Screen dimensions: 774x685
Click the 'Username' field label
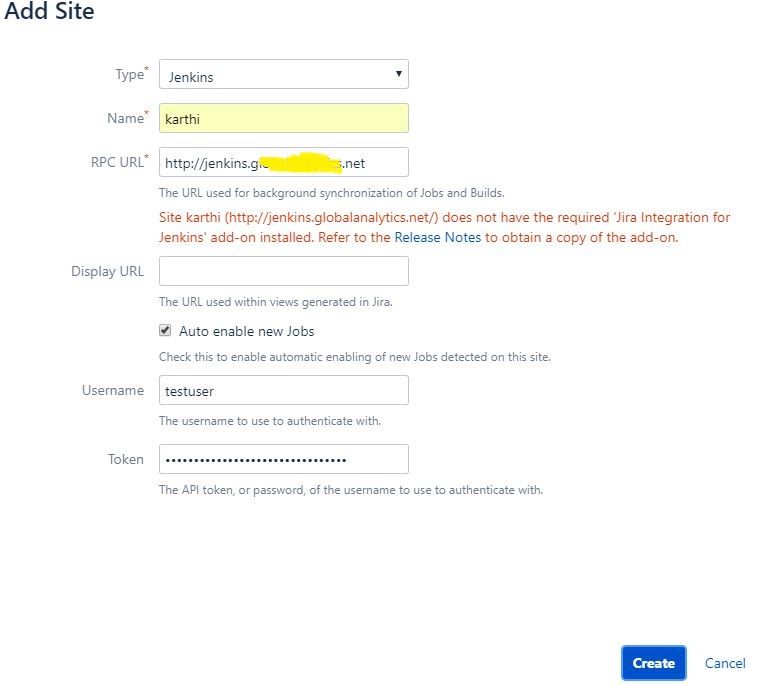click(113, 390)
